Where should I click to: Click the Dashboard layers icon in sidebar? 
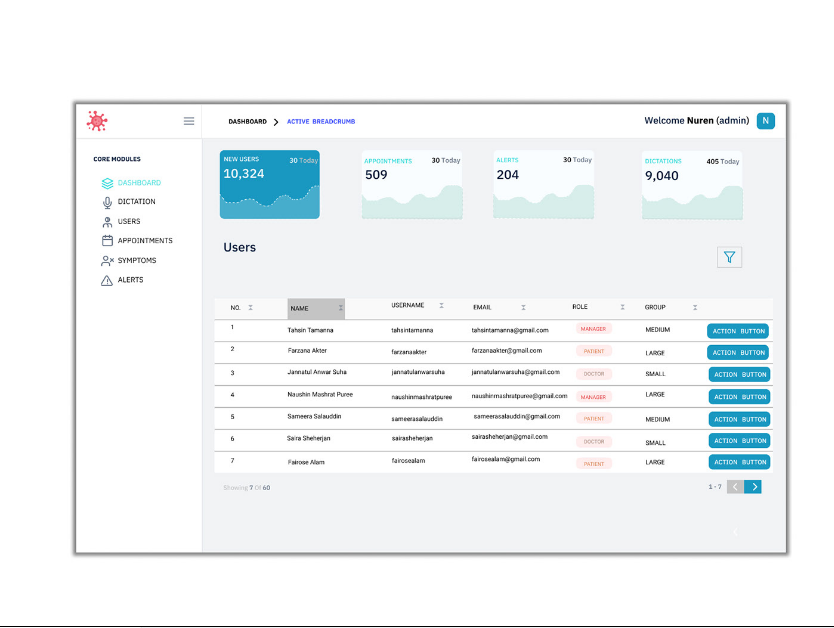[108, 183]
